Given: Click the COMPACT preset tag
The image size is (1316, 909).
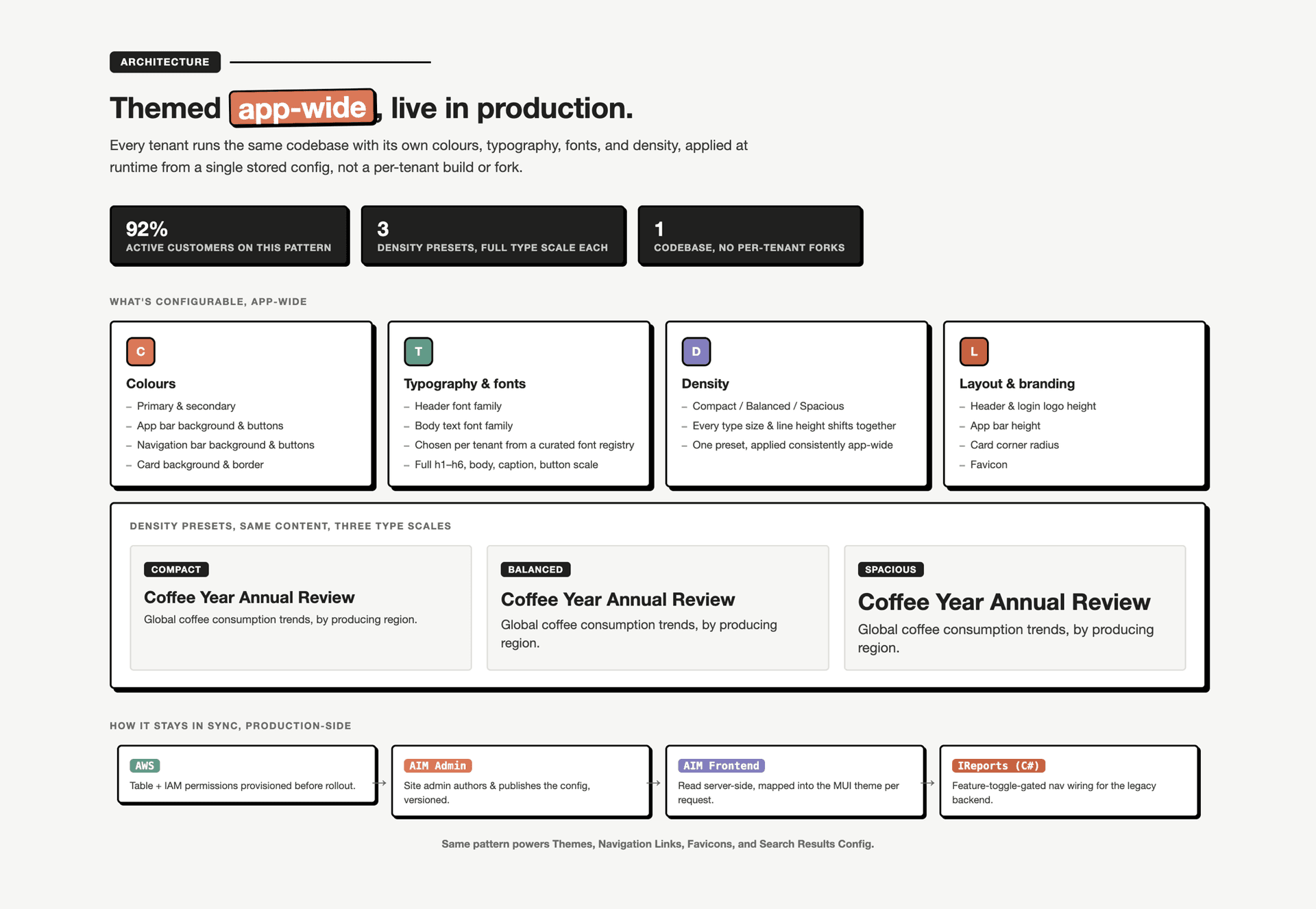Looking at the screenshot, I should [176, 570].
